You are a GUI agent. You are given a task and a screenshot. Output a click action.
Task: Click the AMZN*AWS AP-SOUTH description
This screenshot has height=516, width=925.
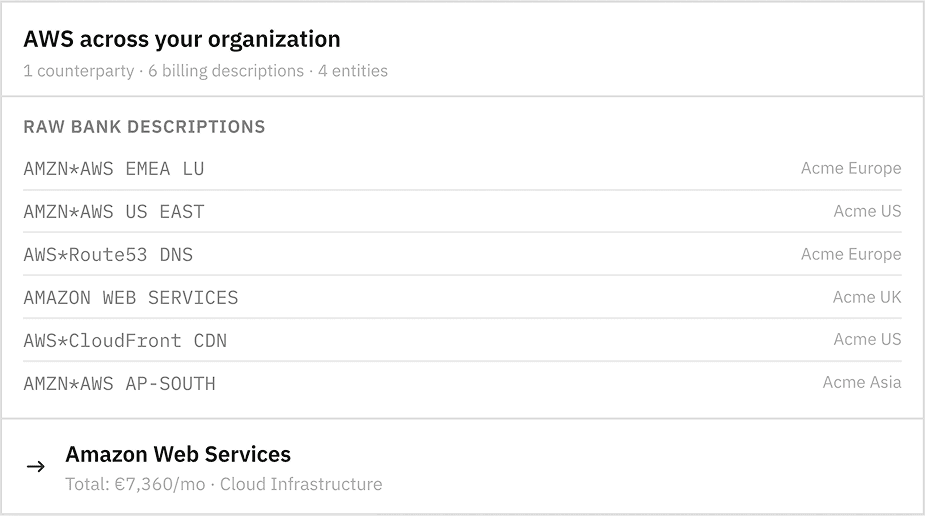[x=119, y=384]
